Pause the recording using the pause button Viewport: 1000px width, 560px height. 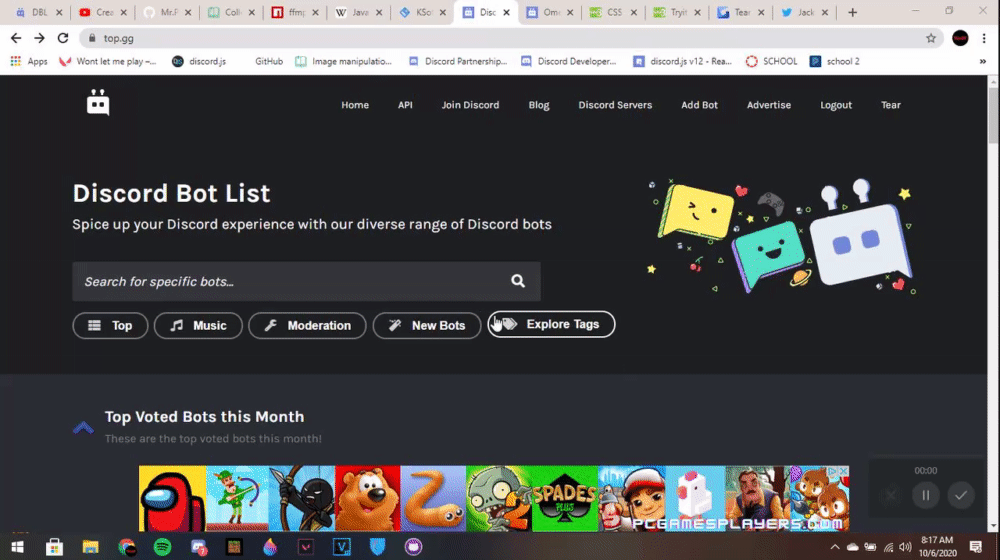coord(925,496)
